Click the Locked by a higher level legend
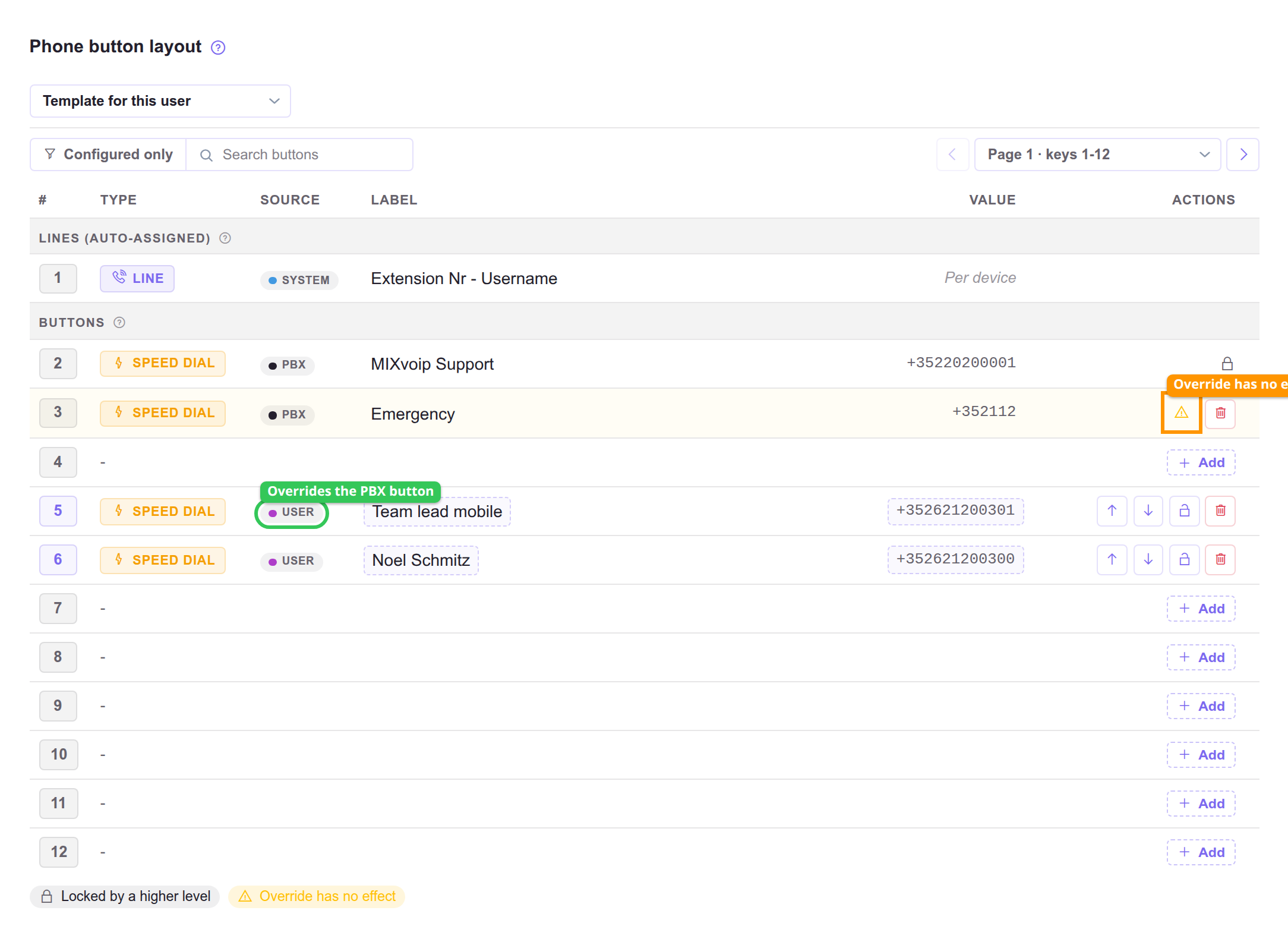This screenshot has width=1288, height=945. tap(125, 896)
